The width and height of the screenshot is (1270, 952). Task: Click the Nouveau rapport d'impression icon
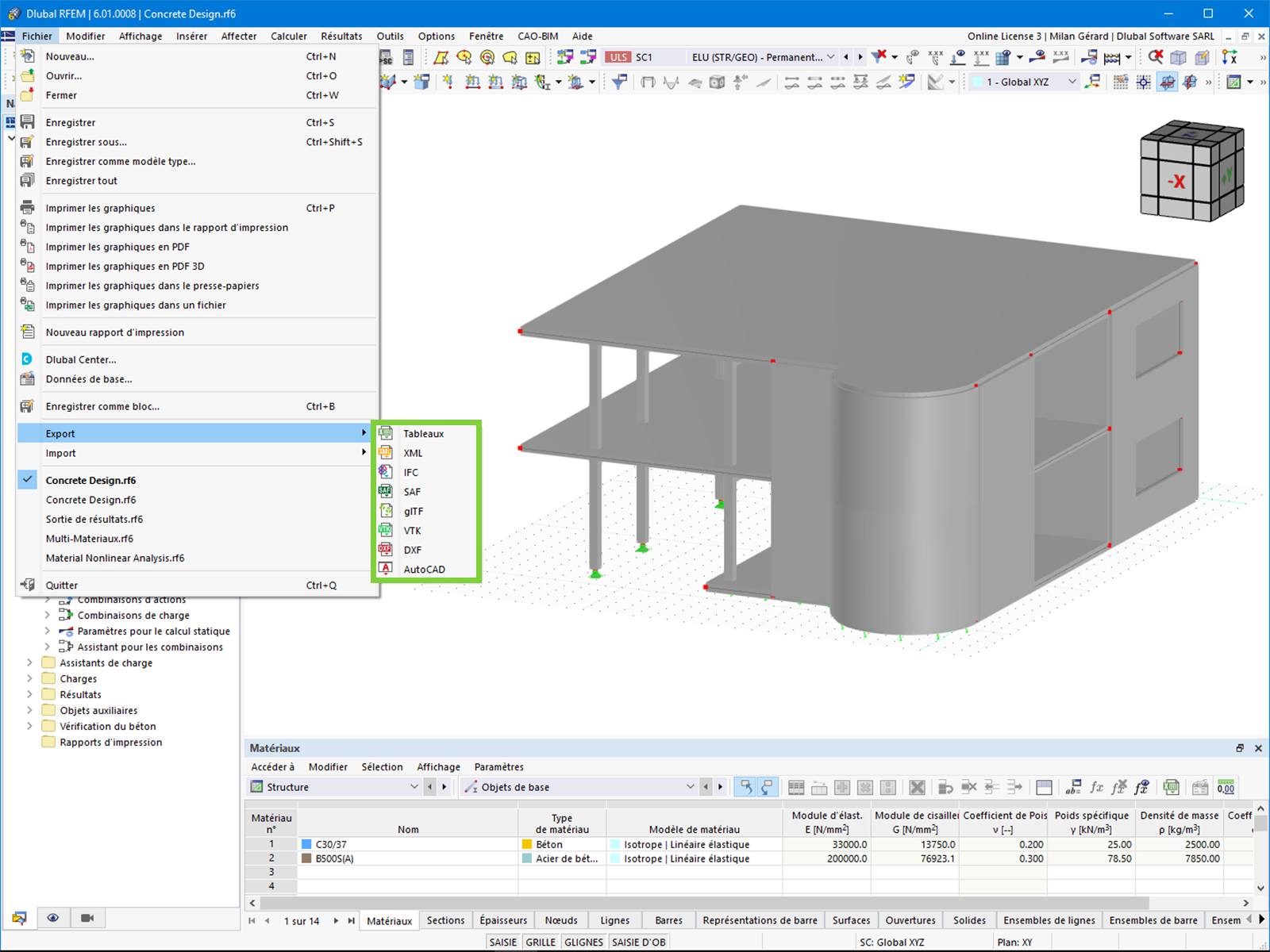pos(27,332)
